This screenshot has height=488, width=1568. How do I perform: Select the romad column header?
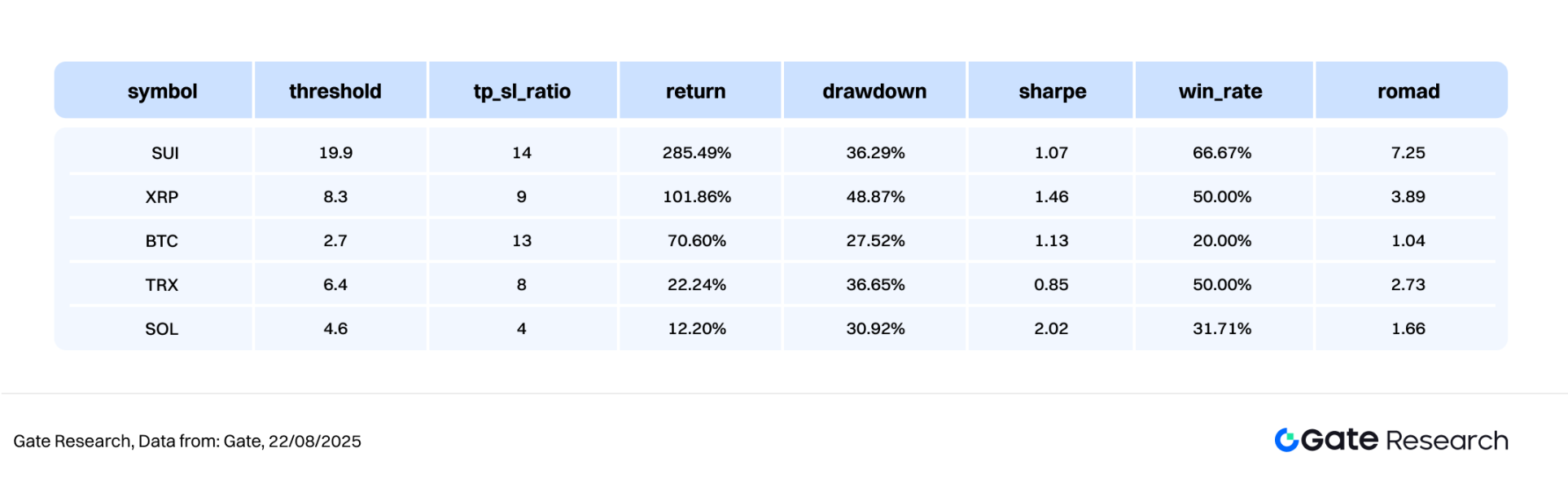1408,91
